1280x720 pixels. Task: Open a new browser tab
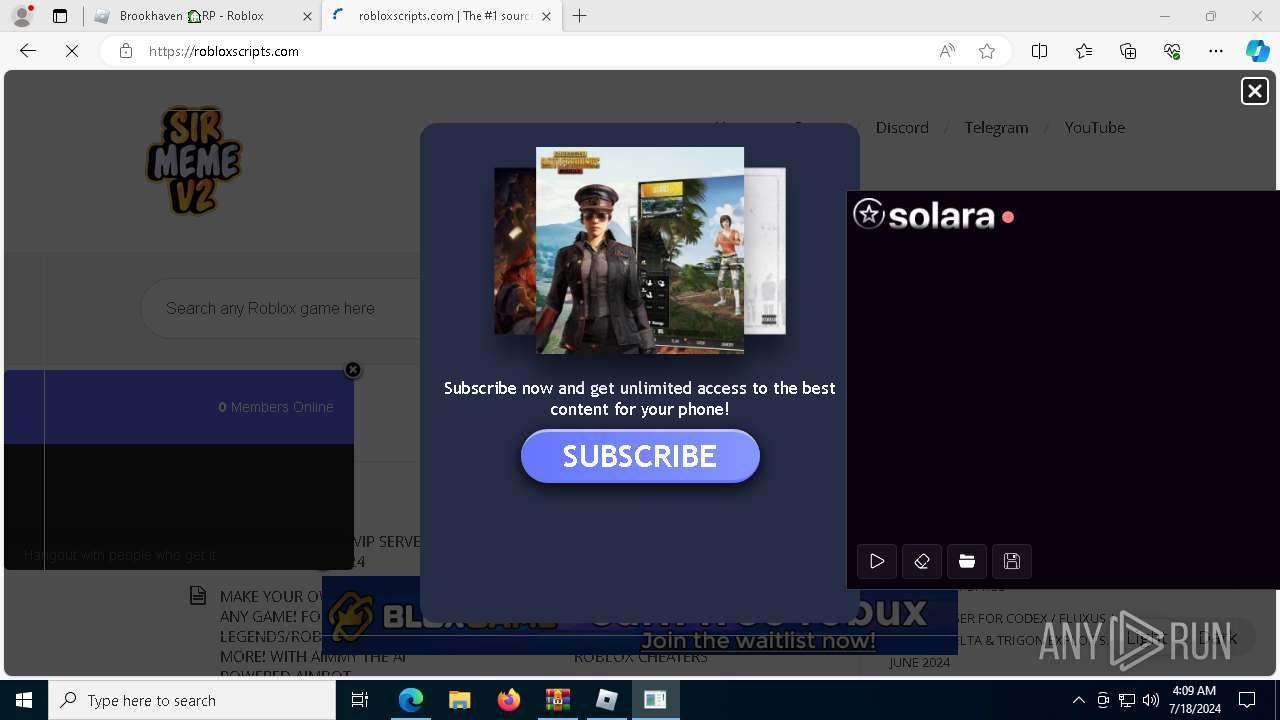(580, 16)
